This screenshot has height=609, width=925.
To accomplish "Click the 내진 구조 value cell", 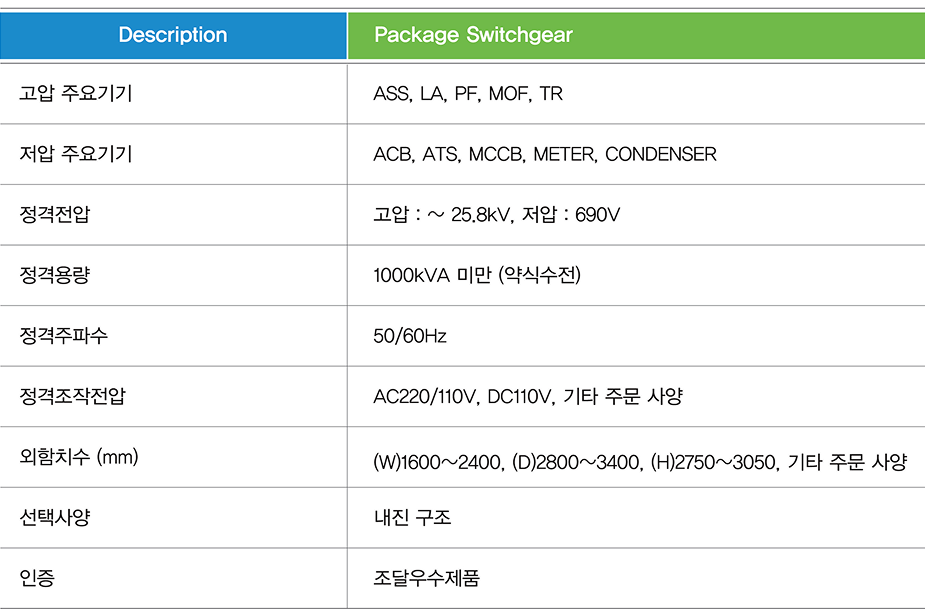I will coord(412,517).
